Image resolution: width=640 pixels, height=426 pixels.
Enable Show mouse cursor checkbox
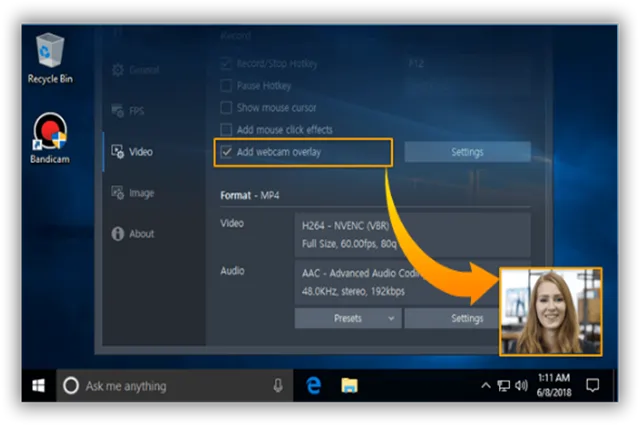click(226, 108)
